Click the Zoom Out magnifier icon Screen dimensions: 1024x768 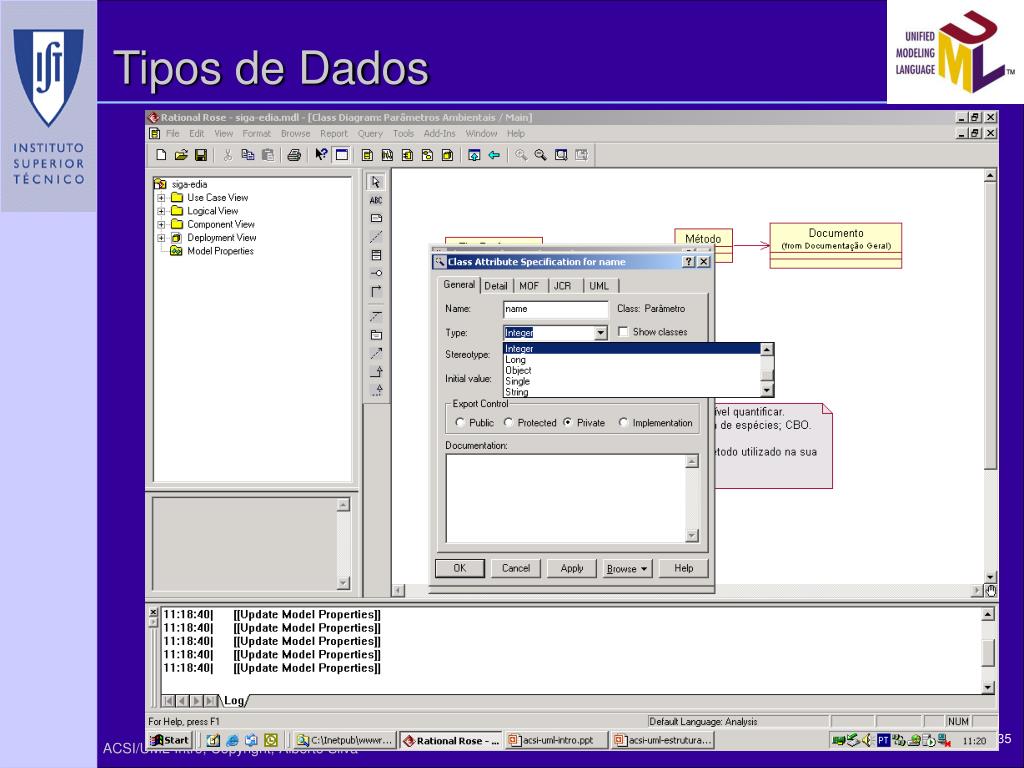pyautogui.click(x=541, y=155)
